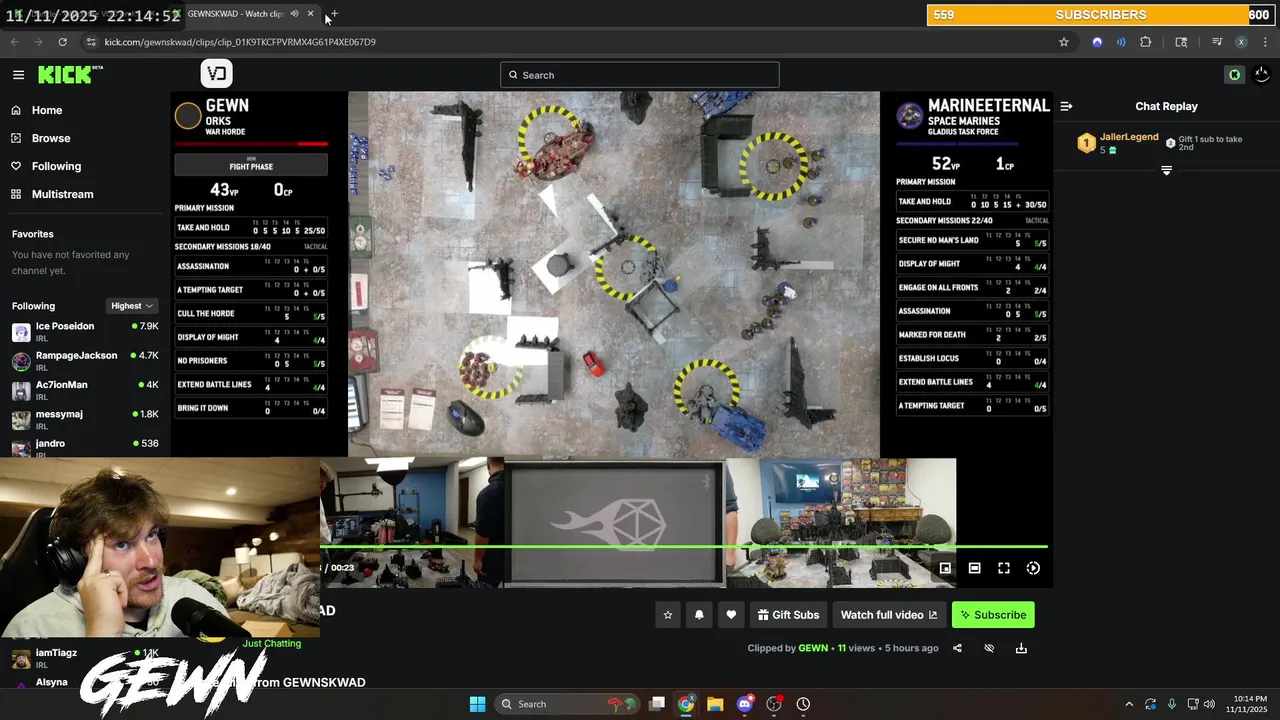This screenshot has width=1280, height=720.
Task: Toggle theater mode
Action: 974,568
